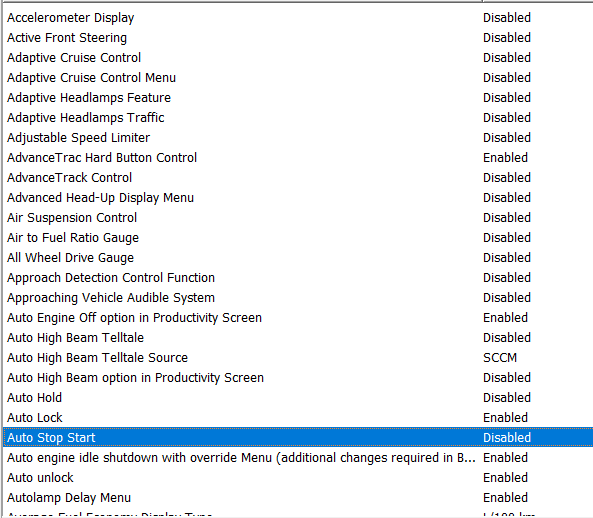Select Advanced Head-Up Display Menu row
The image size is (593, 518).
(x=298, y=198)
